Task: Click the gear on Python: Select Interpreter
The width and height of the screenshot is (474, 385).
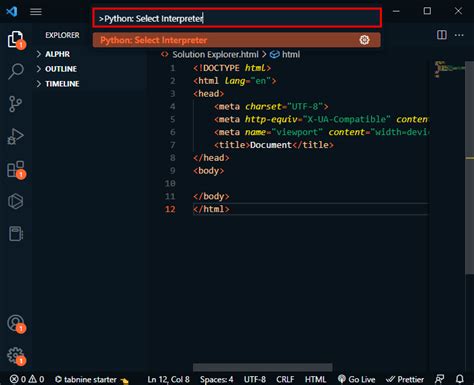Action: (x=364, y=40)
